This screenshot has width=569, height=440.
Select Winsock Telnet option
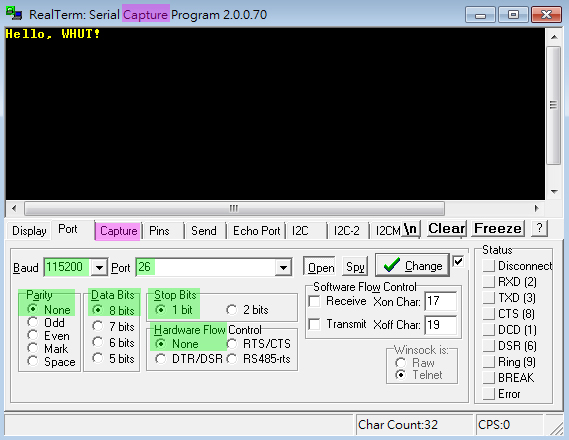(x=418, y=374)
